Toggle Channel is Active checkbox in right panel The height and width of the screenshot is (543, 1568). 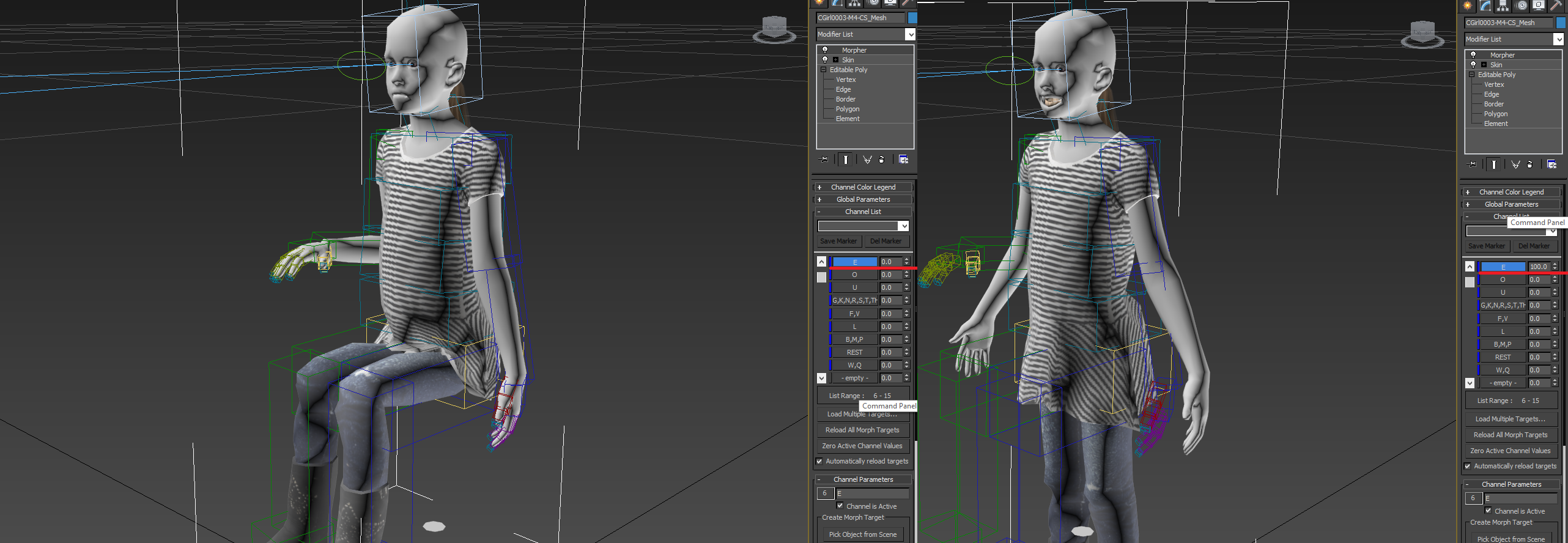tap(1488, 511)
